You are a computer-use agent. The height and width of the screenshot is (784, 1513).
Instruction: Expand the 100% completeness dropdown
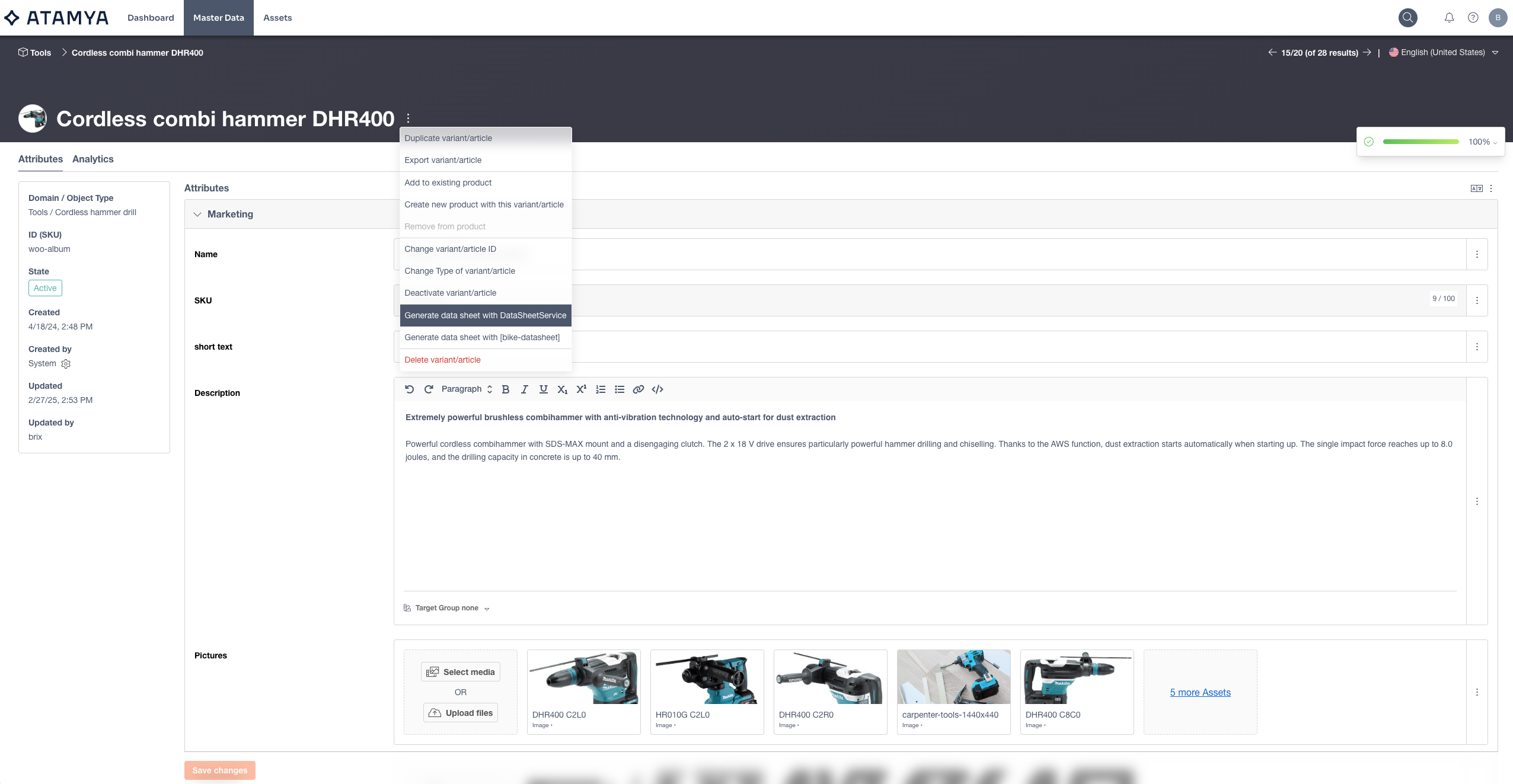pyautogui.click(x=1483, y=142)
